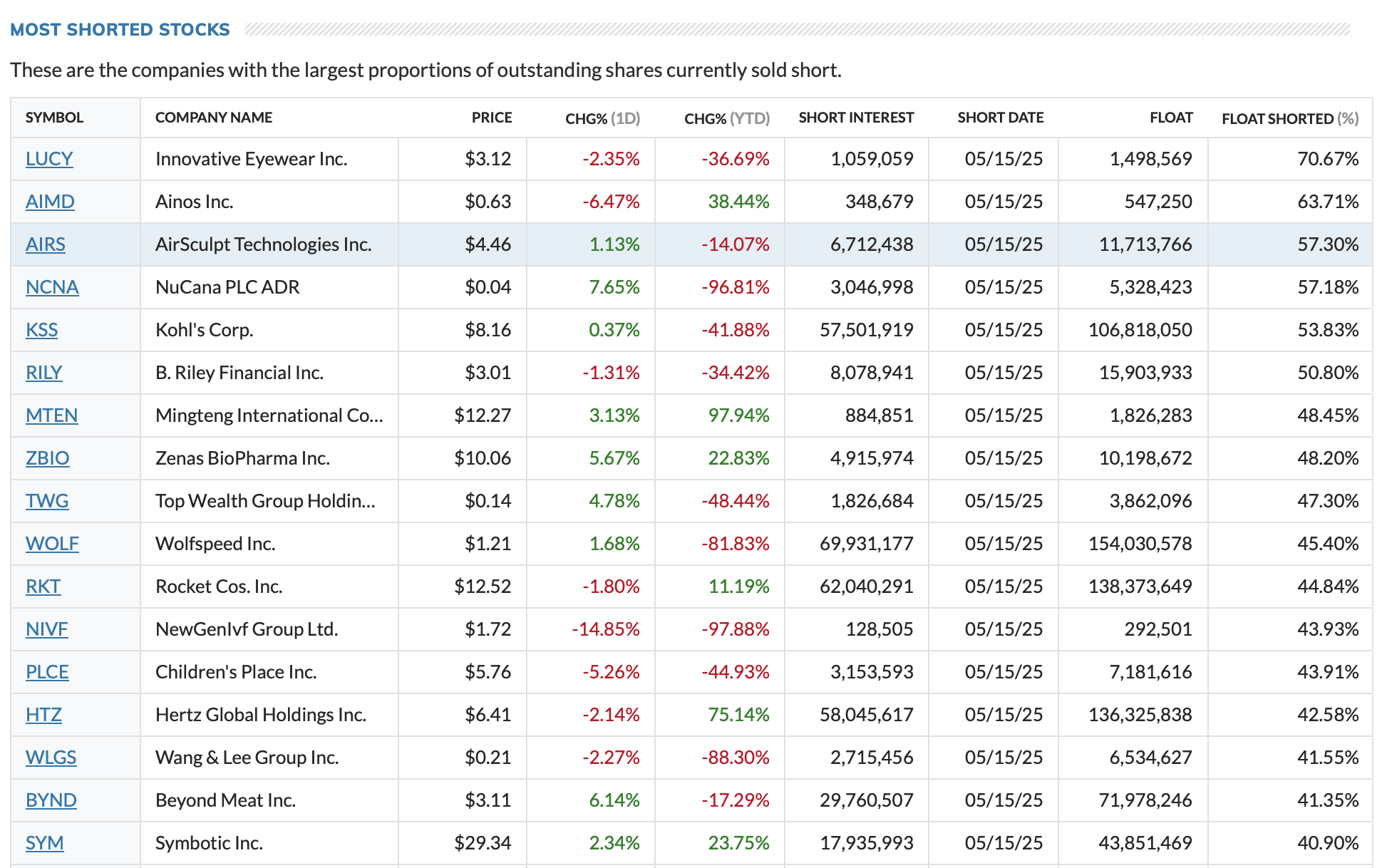The image size is (1377, 868).
Task: Click the Top Wealth Group Holdin… name
Action: (x=265, y=501)
